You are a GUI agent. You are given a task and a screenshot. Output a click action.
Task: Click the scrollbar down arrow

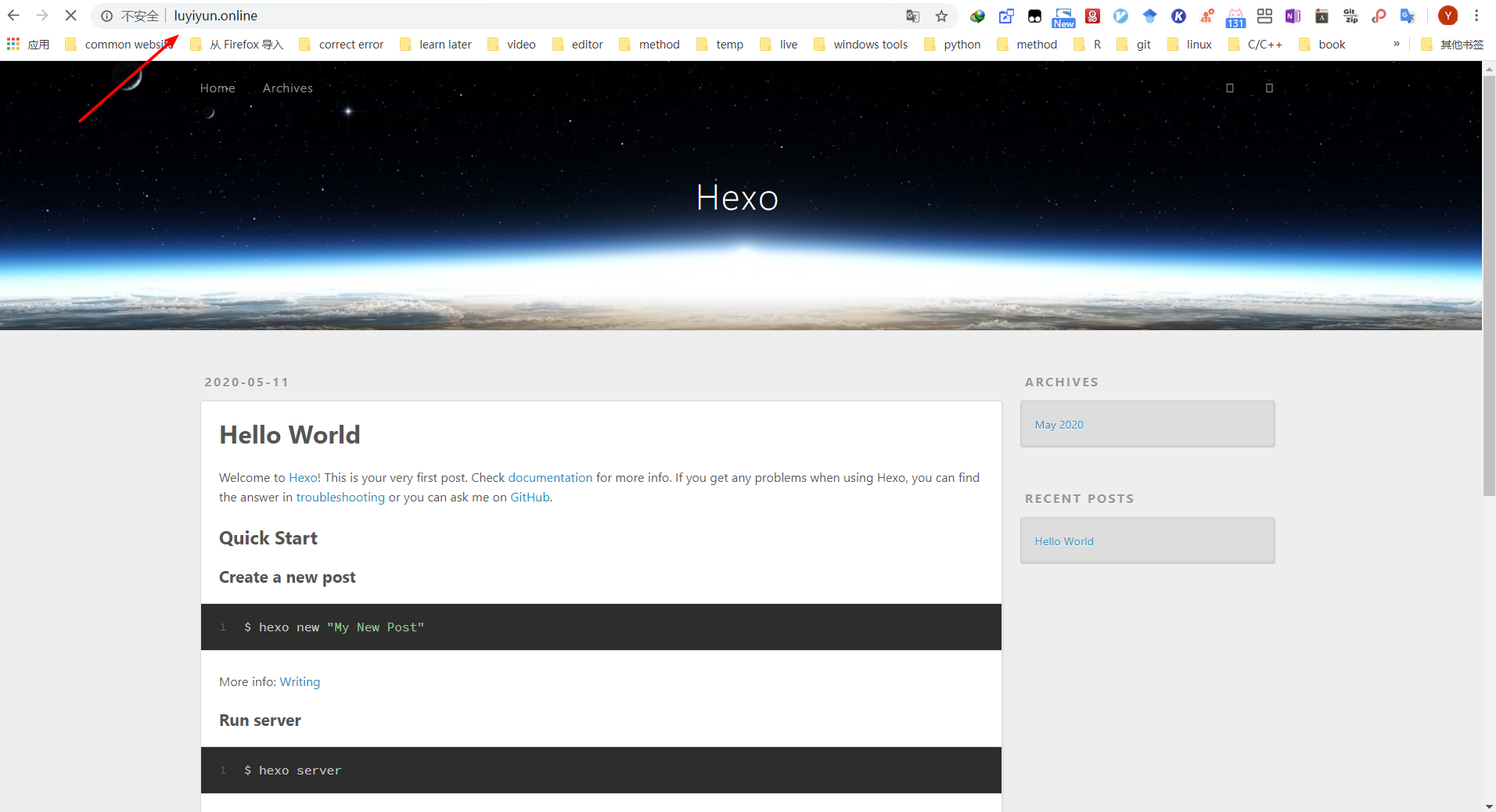pyautogui.click(x=1489, y=806)
